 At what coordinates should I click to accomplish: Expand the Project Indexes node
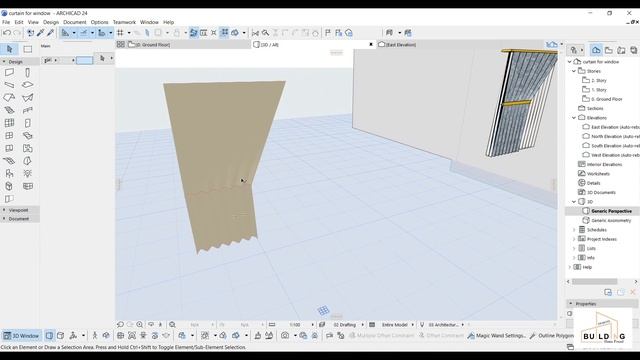click(x=574, y=239)
